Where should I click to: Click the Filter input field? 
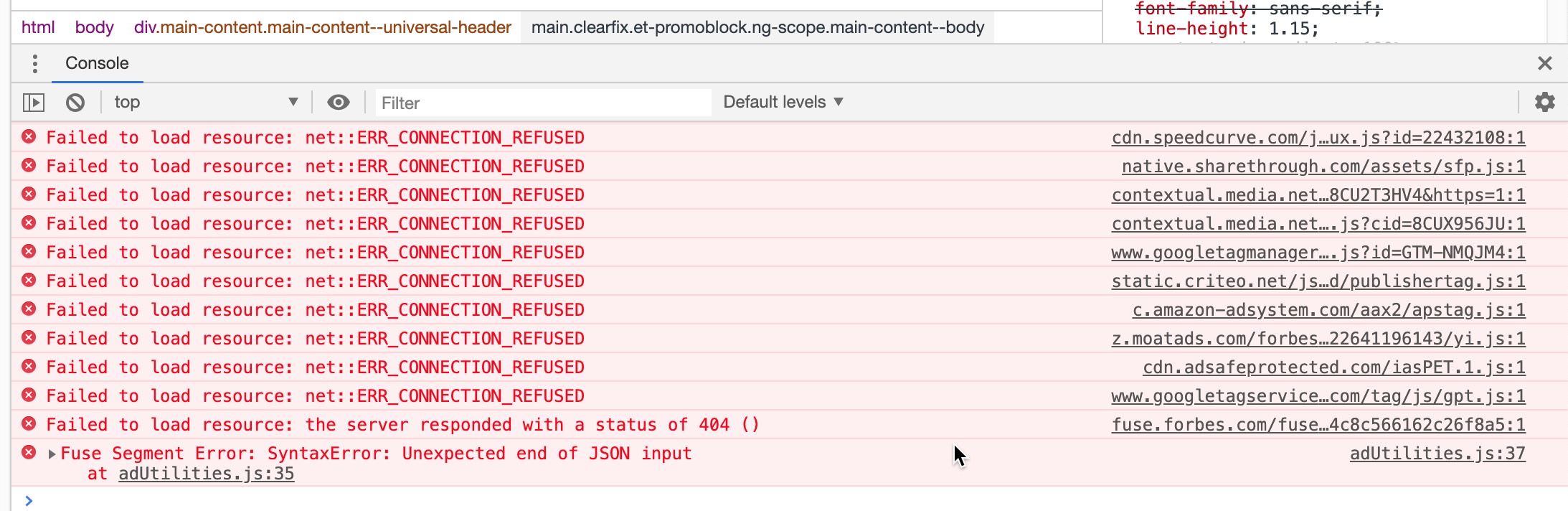(543, 103)
